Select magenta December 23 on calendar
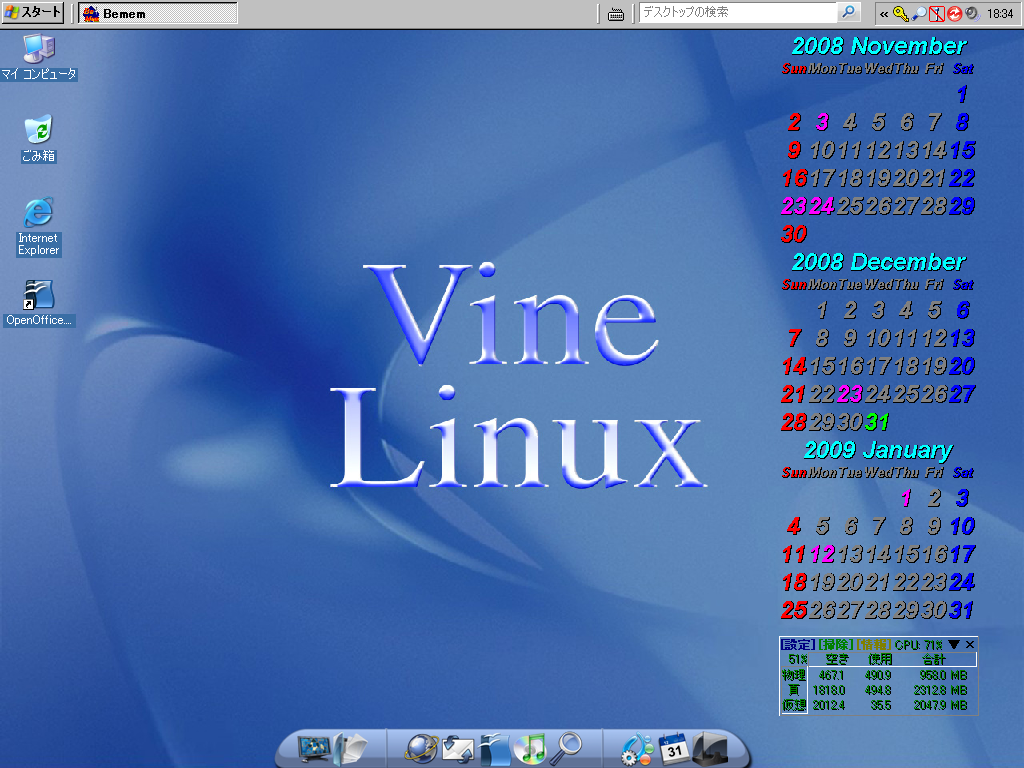The height and width of the screenshot is (768, 1024). (850, 394)
